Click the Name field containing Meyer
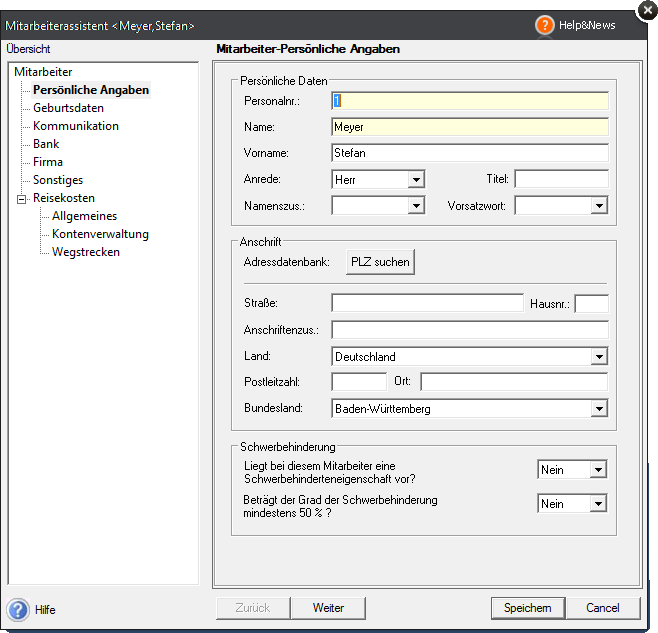The image size is (658, 633). point(470,127)
